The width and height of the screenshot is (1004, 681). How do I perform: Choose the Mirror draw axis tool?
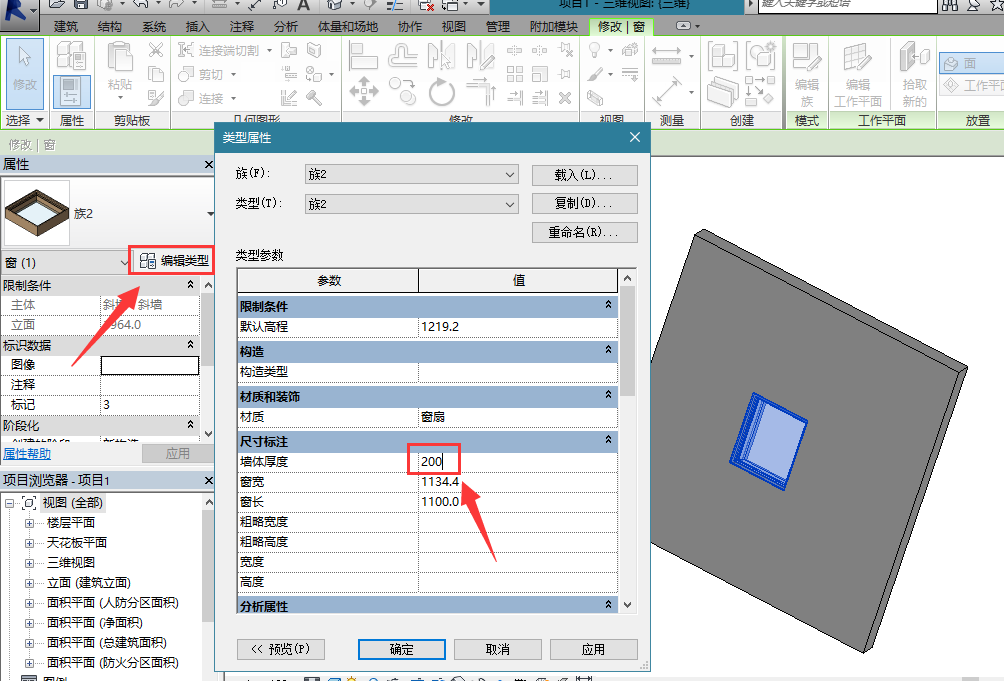(480, 56)
